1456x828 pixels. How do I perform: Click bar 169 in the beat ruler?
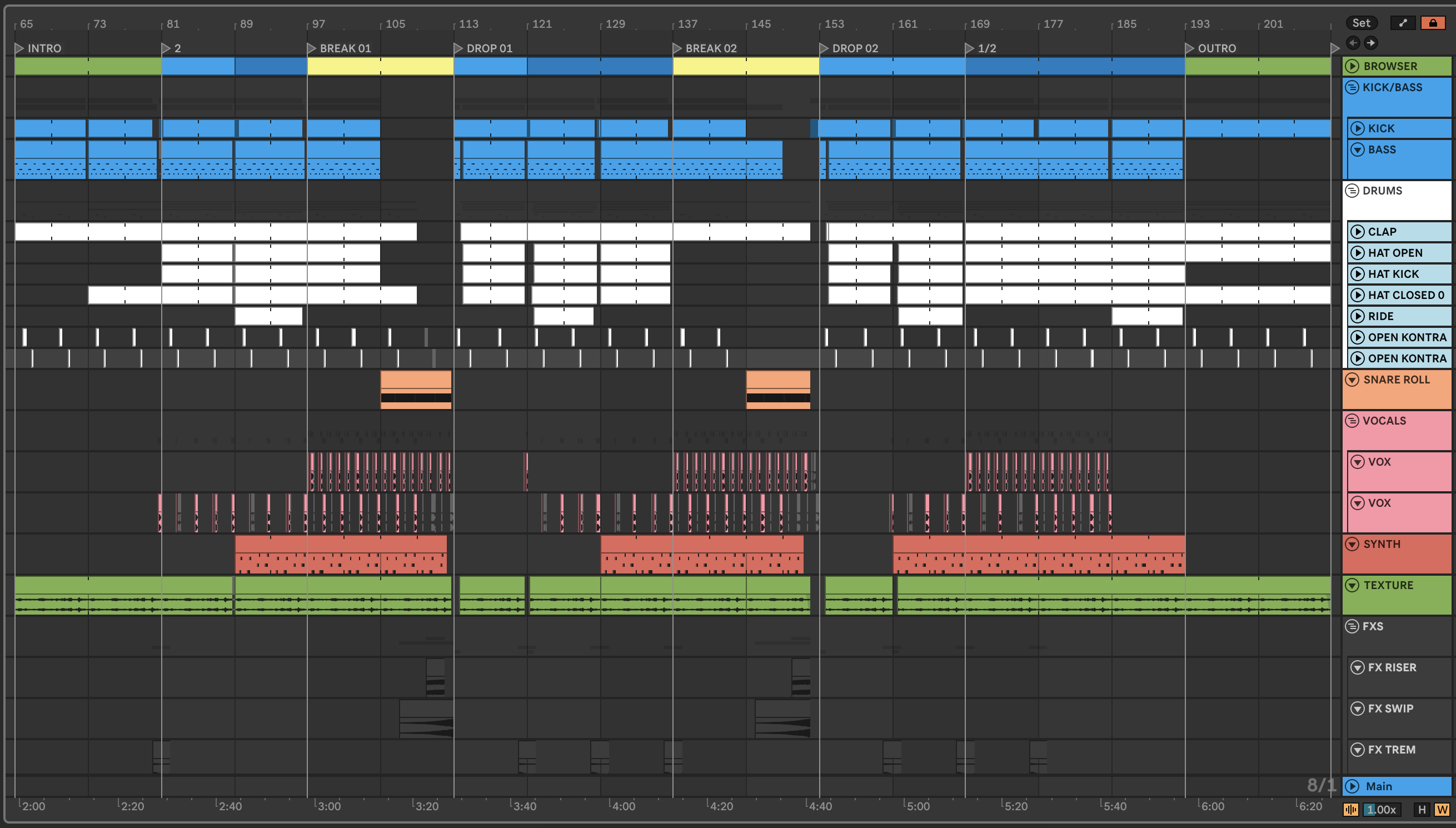(x=980, y=24)
